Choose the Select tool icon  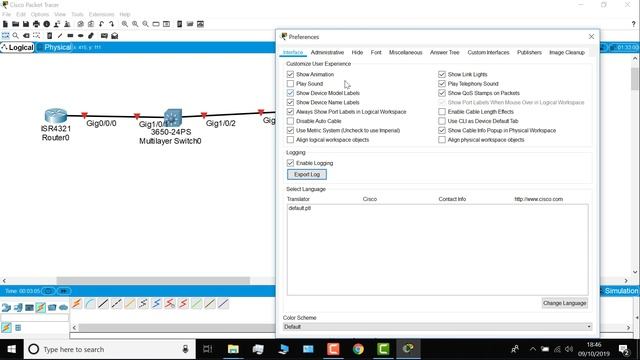pos(5,36)
